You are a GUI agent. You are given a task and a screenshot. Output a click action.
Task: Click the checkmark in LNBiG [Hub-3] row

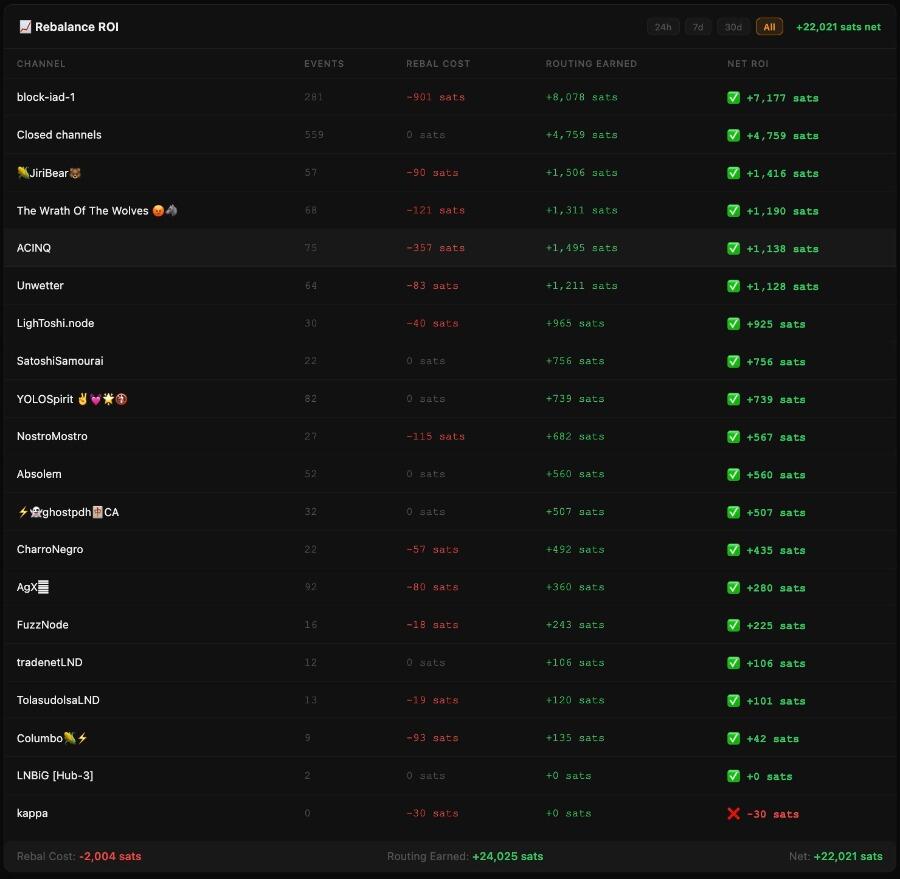(733, 776)
